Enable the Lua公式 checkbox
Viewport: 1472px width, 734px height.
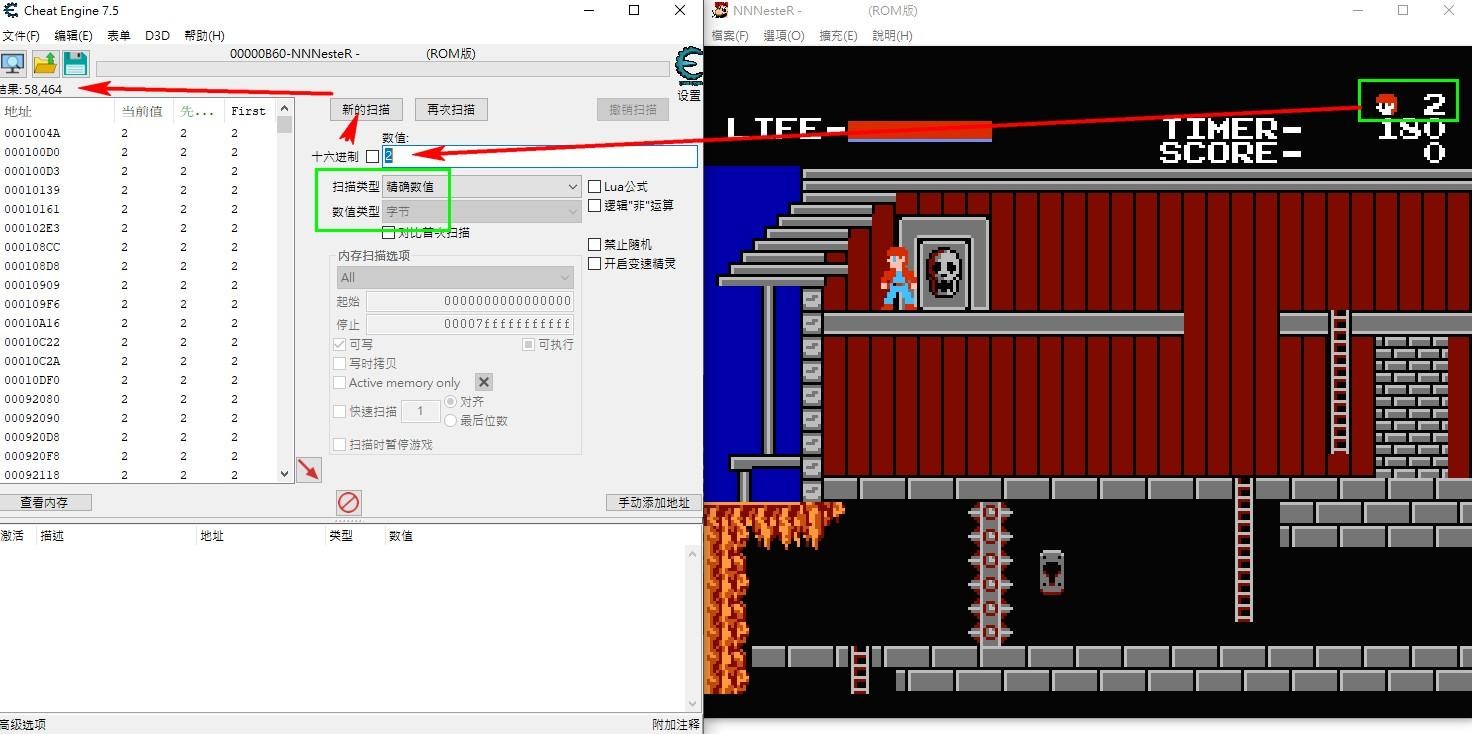[595, 187]
